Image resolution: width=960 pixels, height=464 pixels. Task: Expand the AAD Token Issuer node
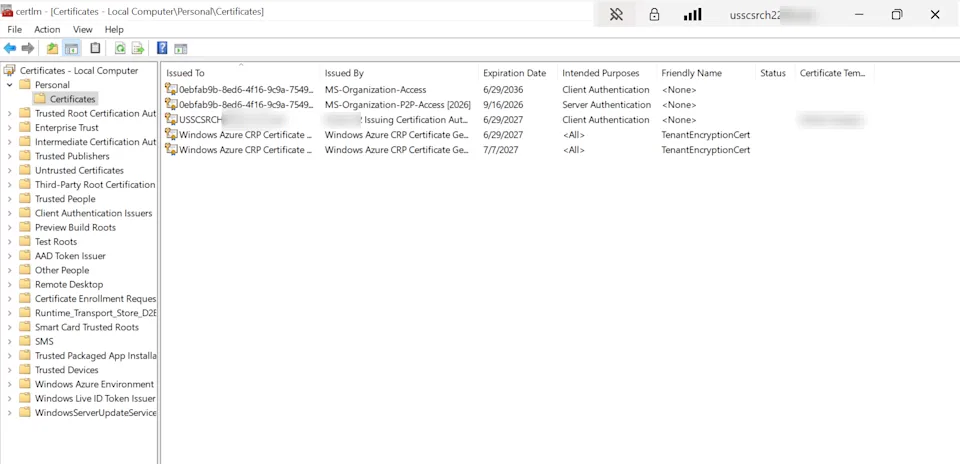coord(9,256)
